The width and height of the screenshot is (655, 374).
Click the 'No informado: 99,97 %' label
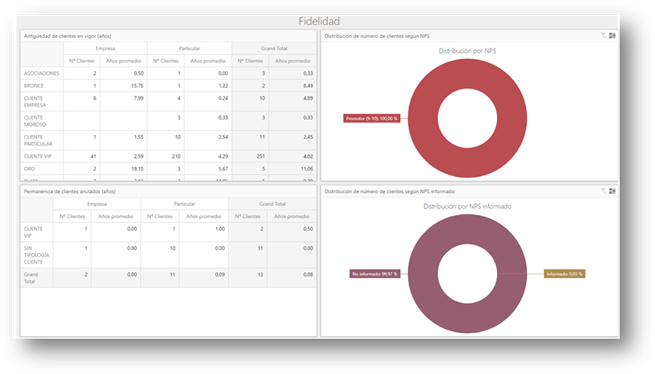pos(375,274)
